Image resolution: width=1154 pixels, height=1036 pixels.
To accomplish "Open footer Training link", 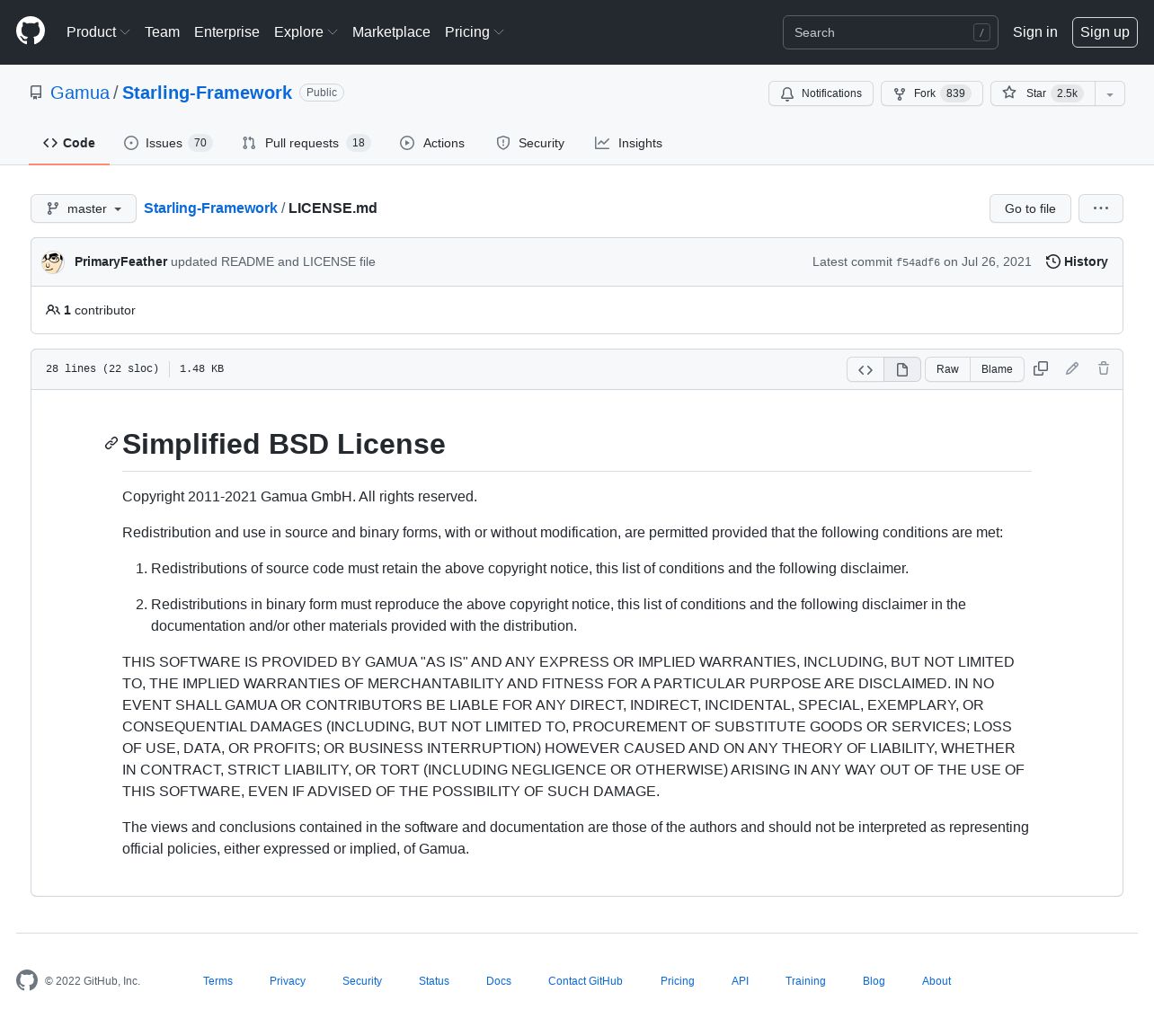I will pyautogui.click(x=805, y=981).
